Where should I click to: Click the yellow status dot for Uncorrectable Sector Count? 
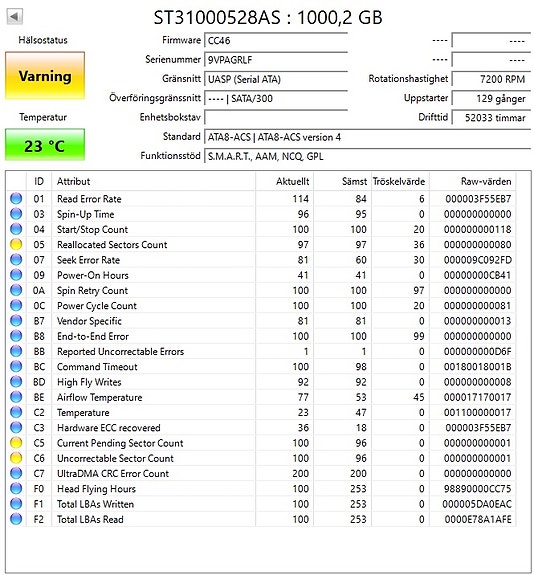coord(16,458)
